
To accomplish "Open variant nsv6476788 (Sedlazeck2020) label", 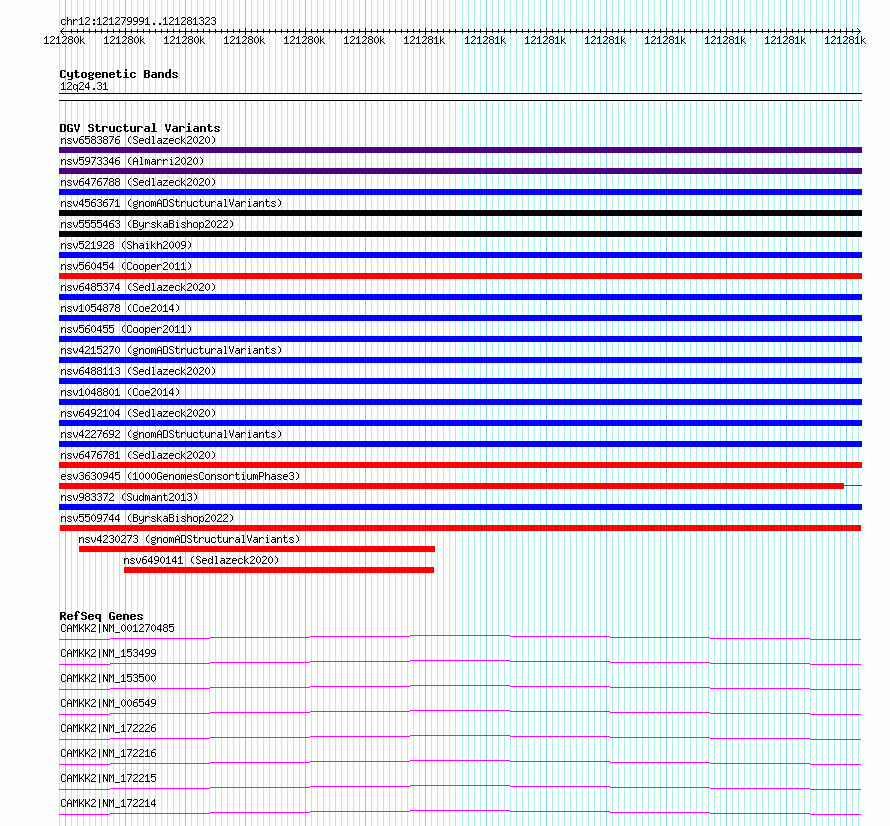I will pos(138,182).
